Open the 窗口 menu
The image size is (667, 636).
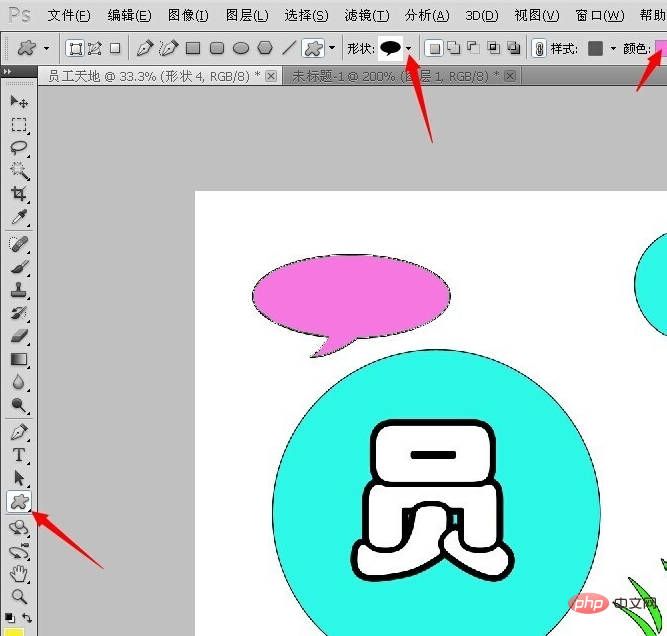pyautogui.click(x=600, y=16)
